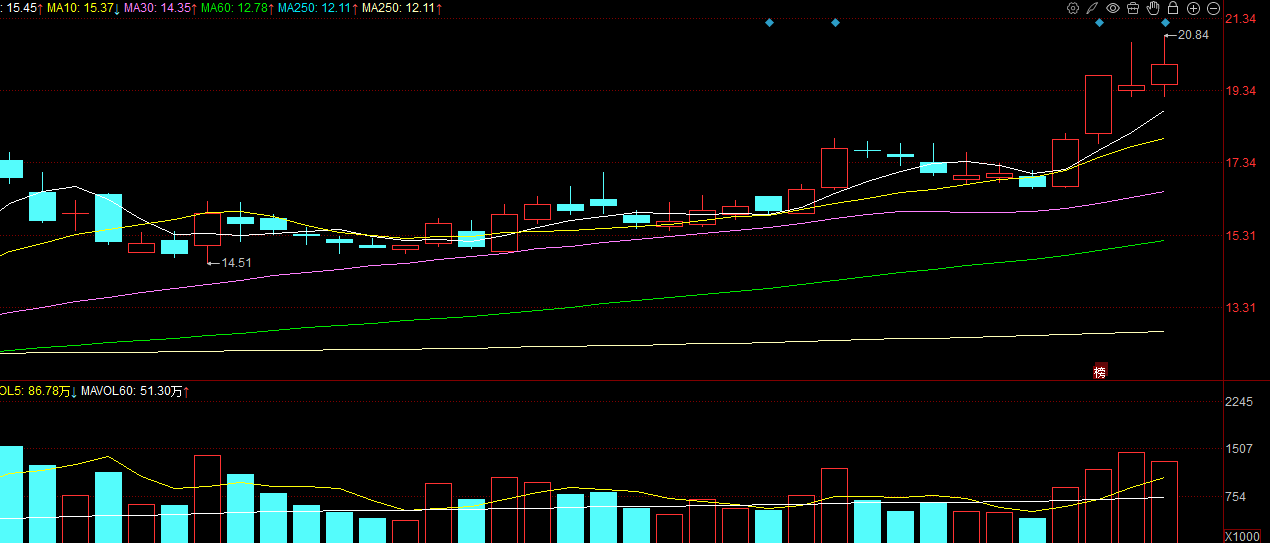The height and width of the screenshot is (543, 1270).
Task: Click the 19.34 price axis label
Action: (1243, 90)
